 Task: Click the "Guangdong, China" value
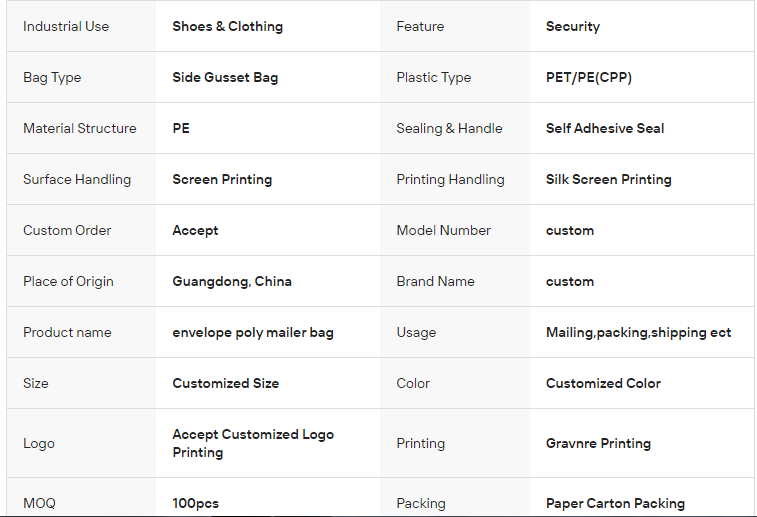[232, 281]
